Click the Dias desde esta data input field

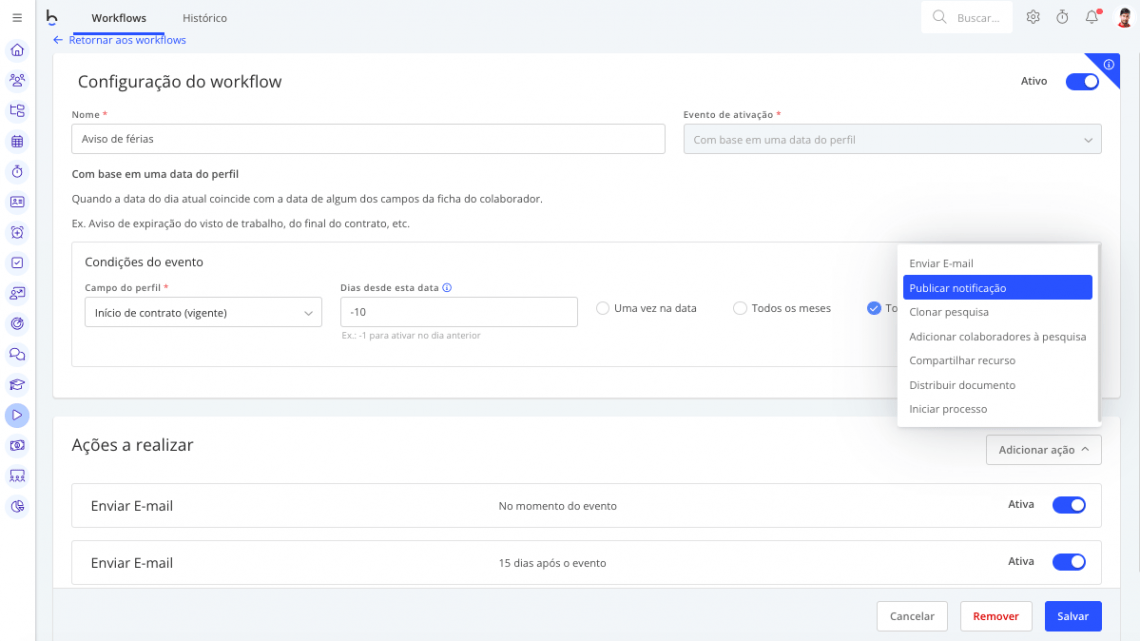coord(459,311)
